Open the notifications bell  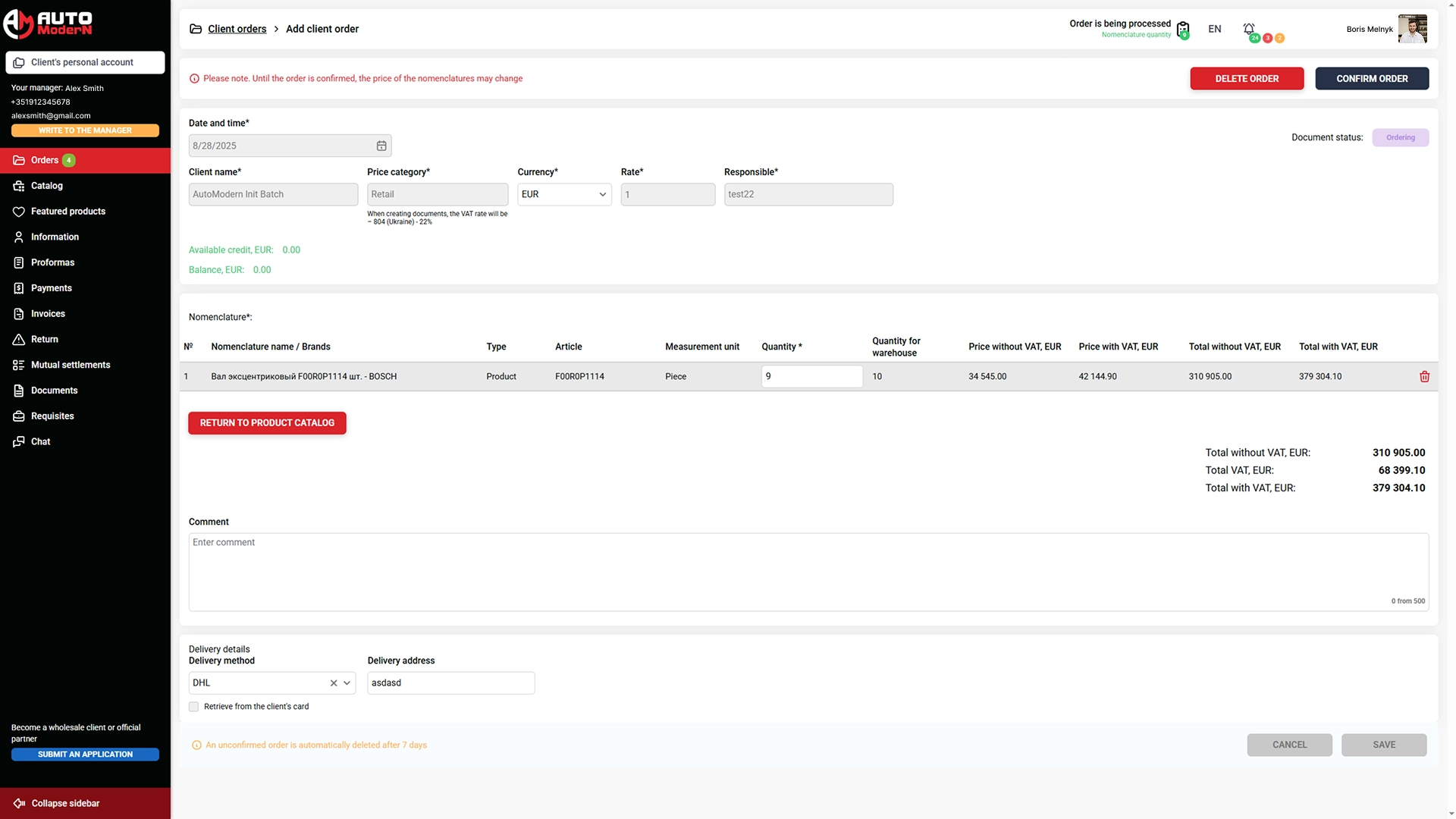[1249, 29]
